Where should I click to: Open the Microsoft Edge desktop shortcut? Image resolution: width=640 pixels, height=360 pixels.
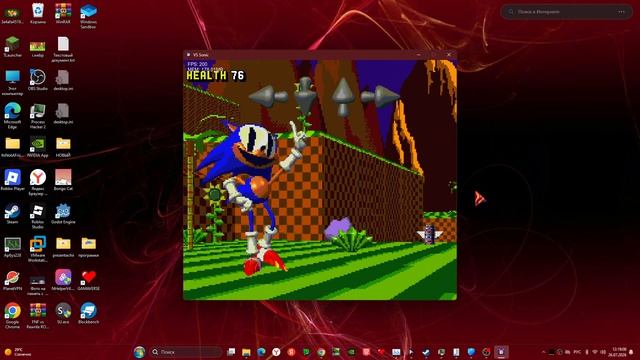click(x=13, y=116)
